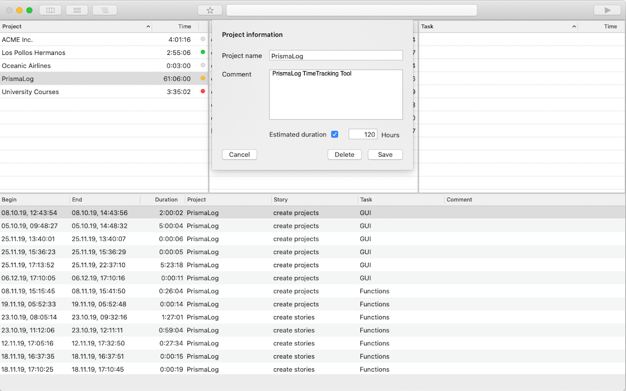This screenshot has width=626, height=391.
Task: Select log entry beginning 25.11.19, 13:40:01
Action: (x=313, y=239)
